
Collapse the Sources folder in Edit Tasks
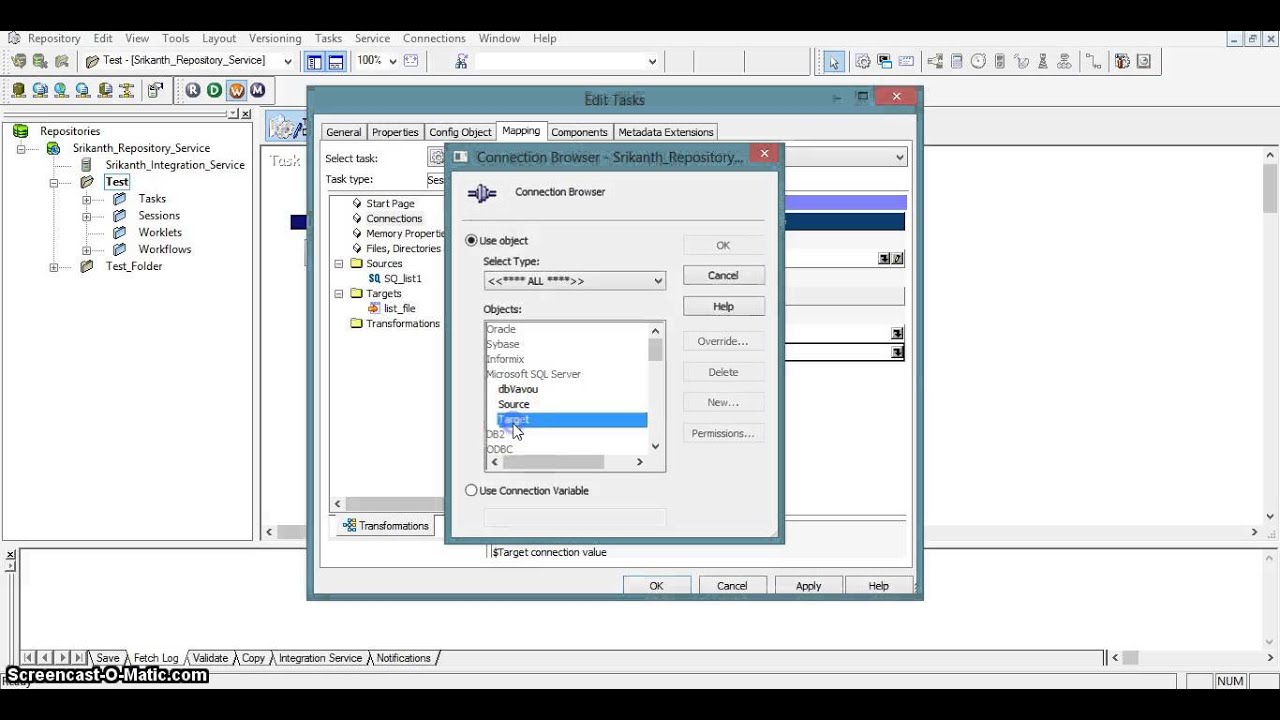[339, 264]
